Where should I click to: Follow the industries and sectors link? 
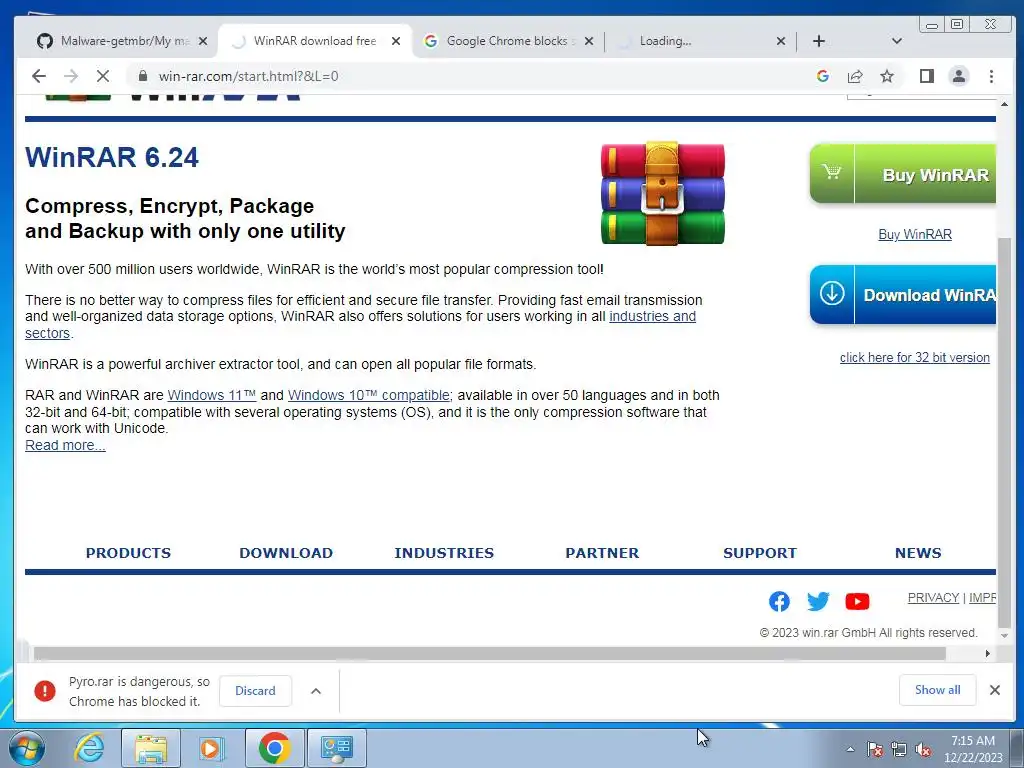(x=652, y=316)
